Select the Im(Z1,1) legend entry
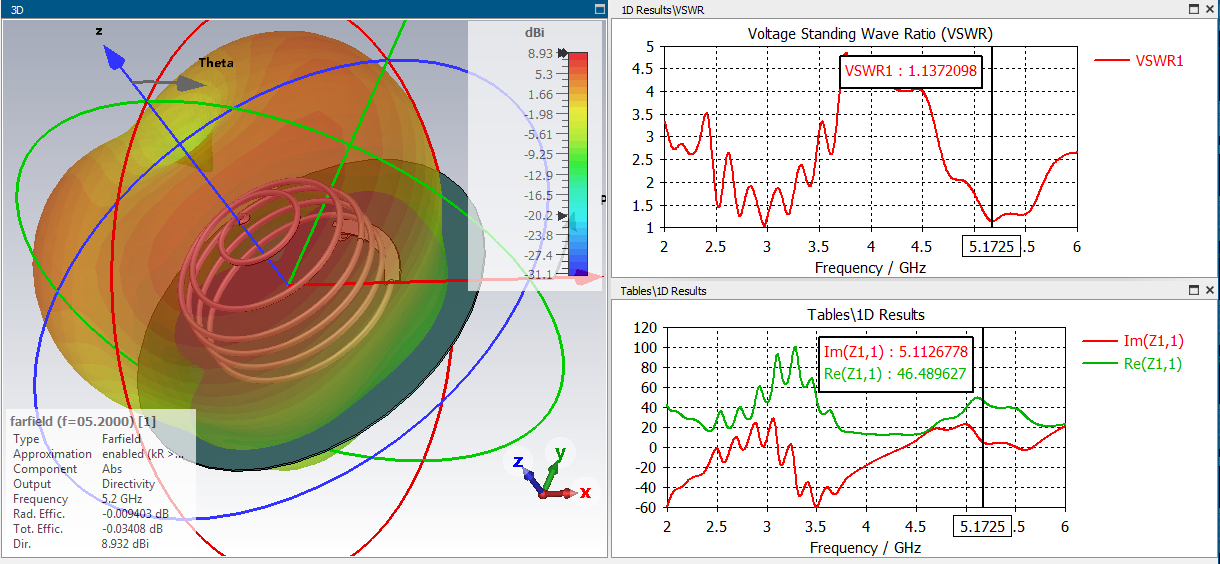The width and height of the screenshot is (1220, 564). (1134, 341)
